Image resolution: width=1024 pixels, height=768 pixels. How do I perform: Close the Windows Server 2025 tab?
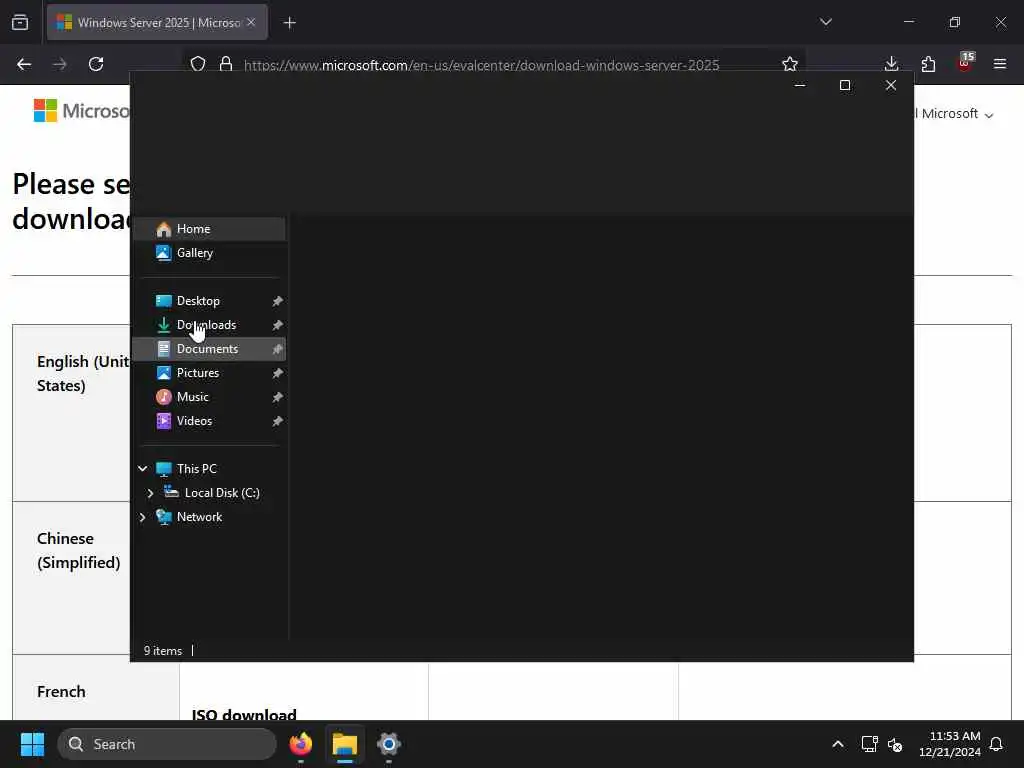click(251, 22)
